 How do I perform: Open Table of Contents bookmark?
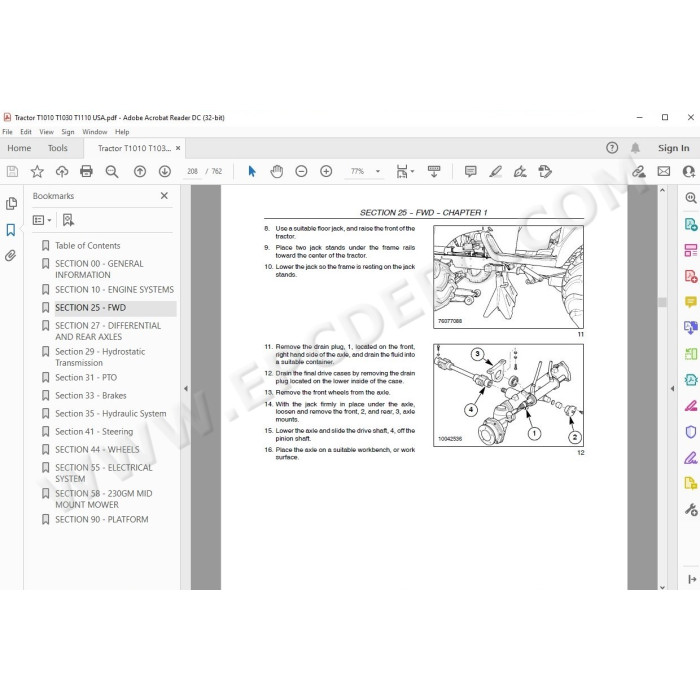tap(88, 246)
